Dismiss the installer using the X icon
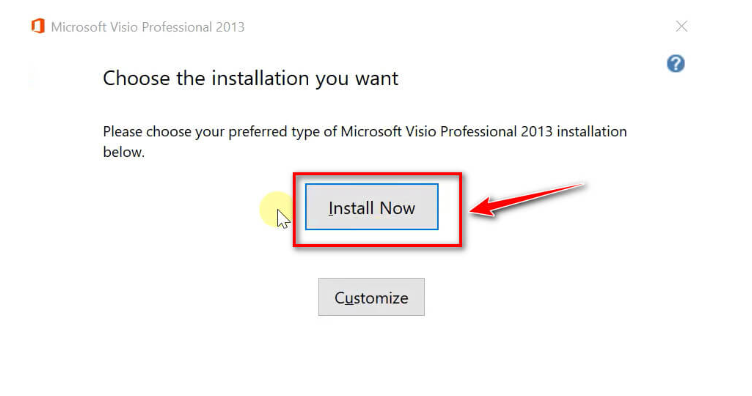The image size is (752, 396). 682,26
